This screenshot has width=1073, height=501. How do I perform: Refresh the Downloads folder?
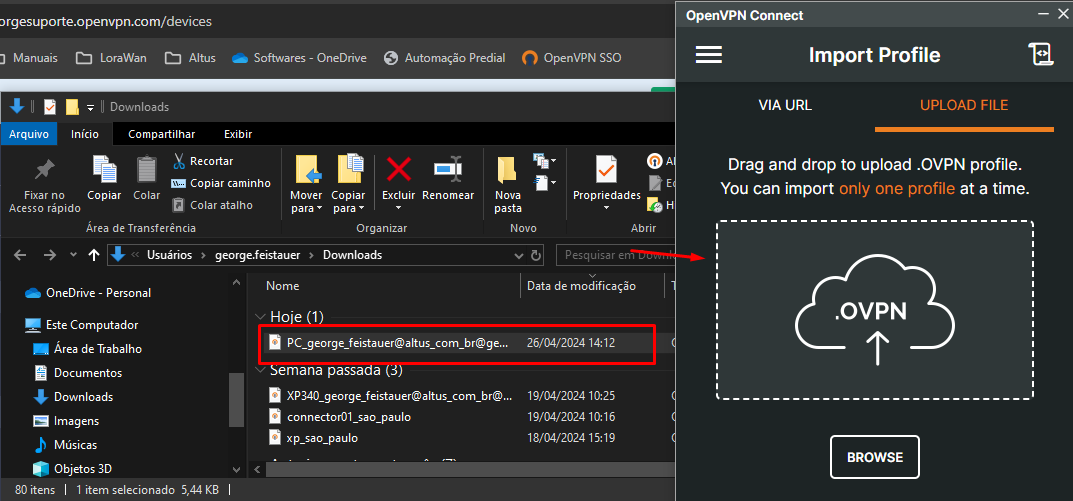(x=536, y=255)
